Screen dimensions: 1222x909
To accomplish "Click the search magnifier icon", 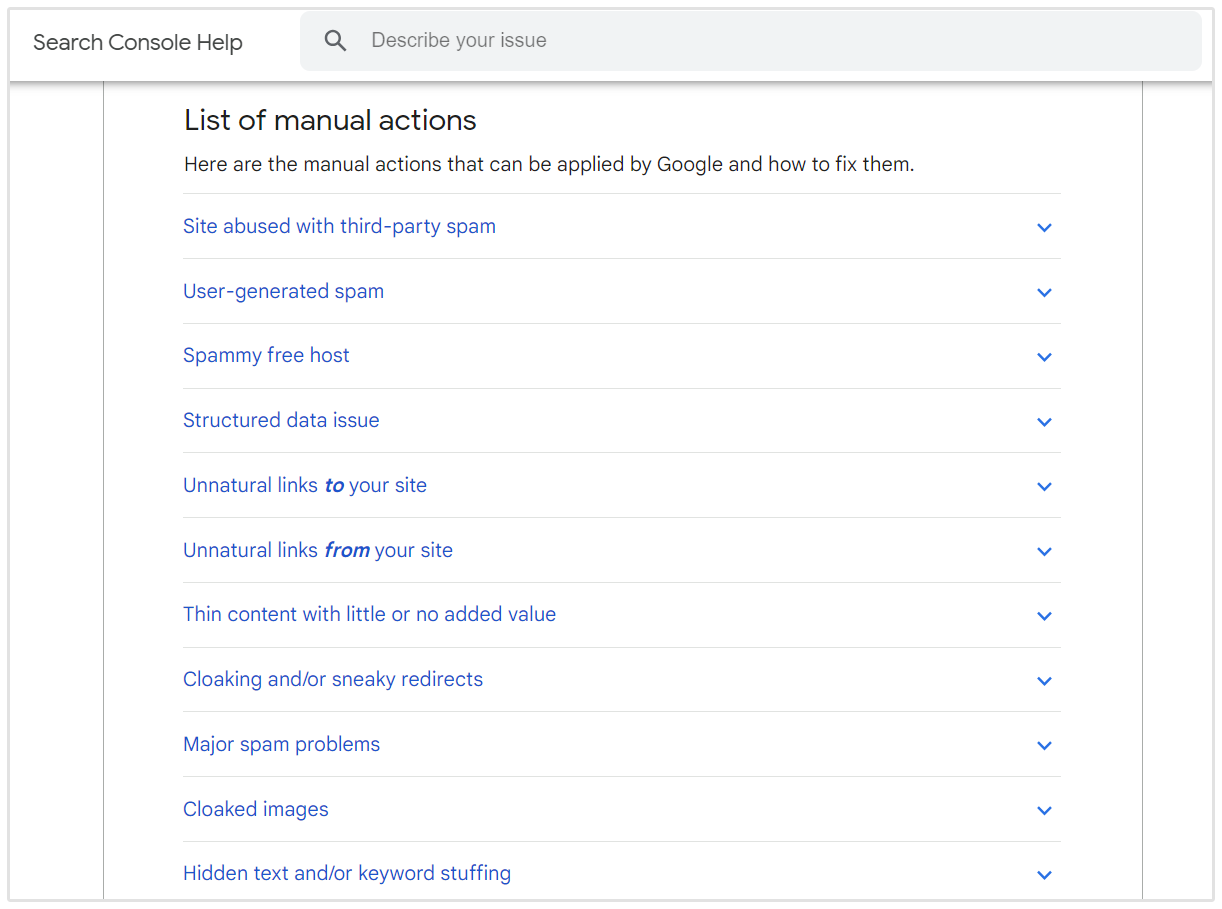I will 336,41.
